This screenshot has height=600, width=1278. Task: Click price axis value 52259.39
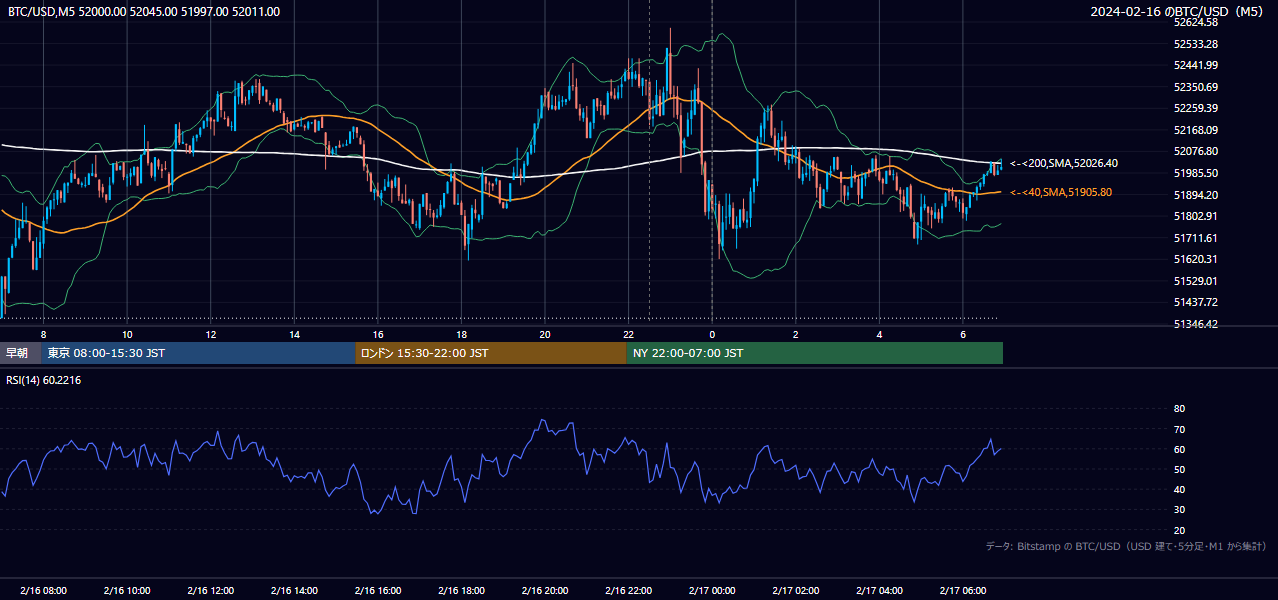coord(1196,108)
